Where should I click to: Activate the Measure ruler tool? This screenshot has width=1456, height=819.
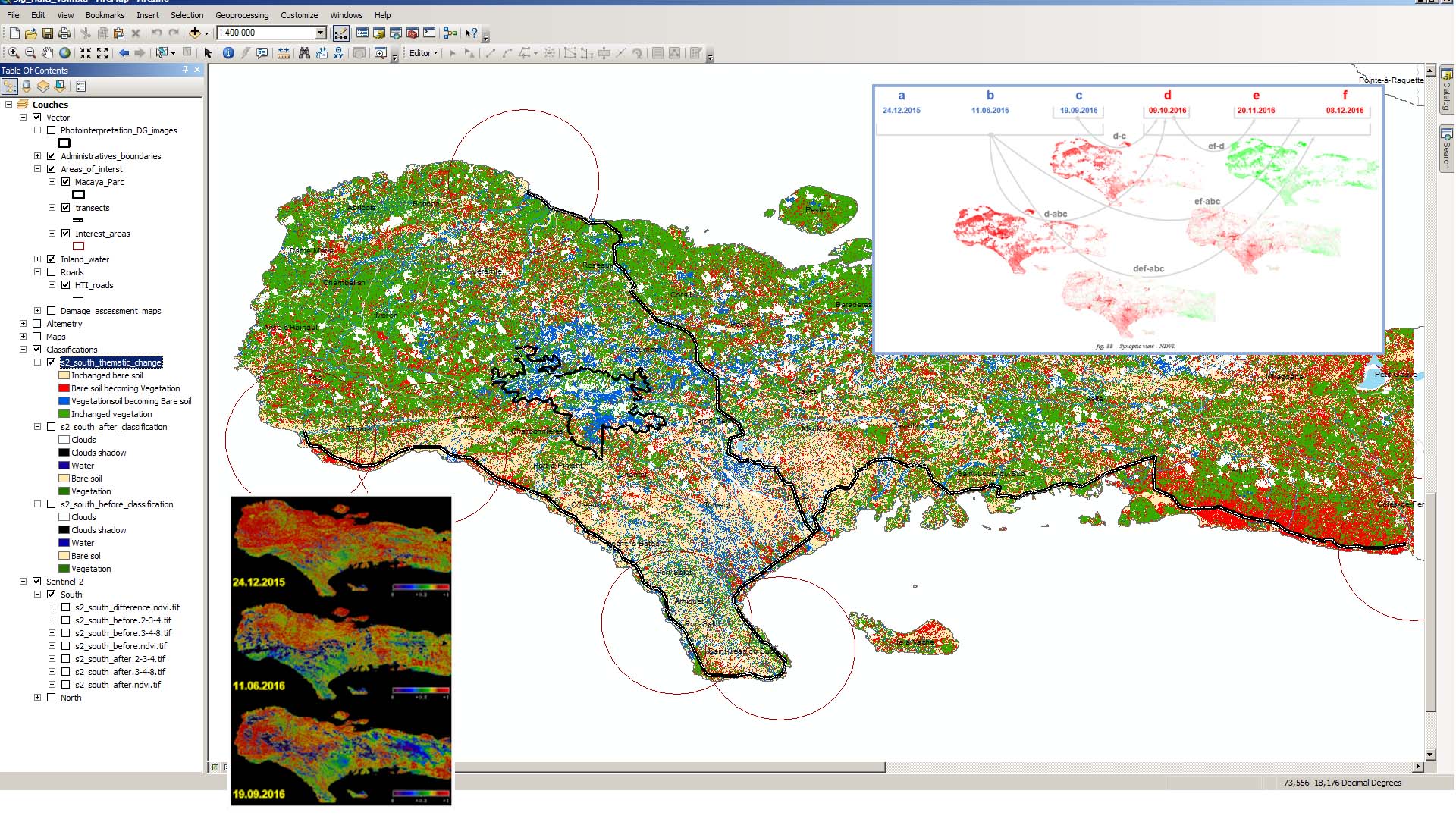(x=283, y=53)
